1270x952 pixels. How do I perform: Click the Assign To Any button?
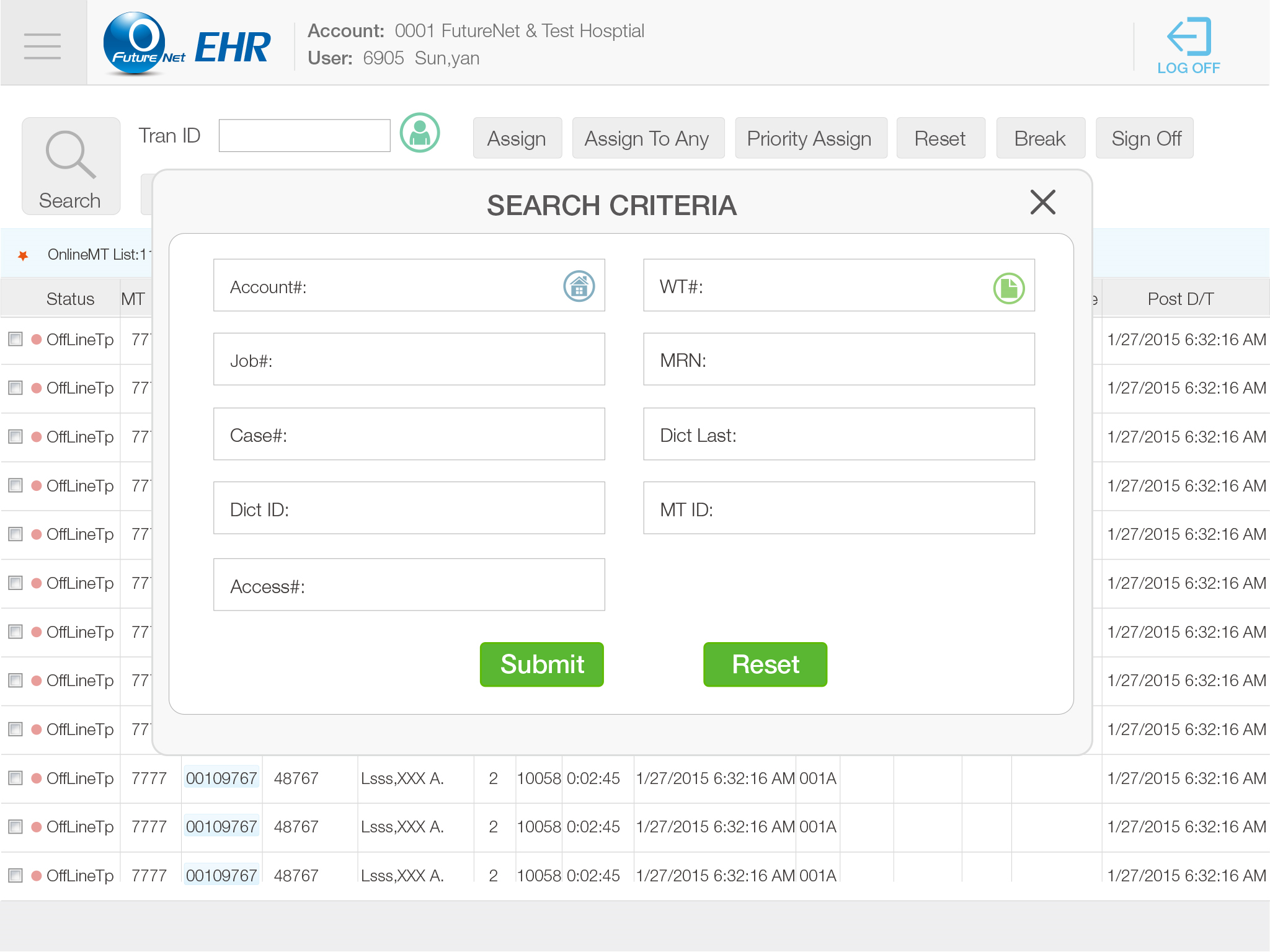click(647, 138)
